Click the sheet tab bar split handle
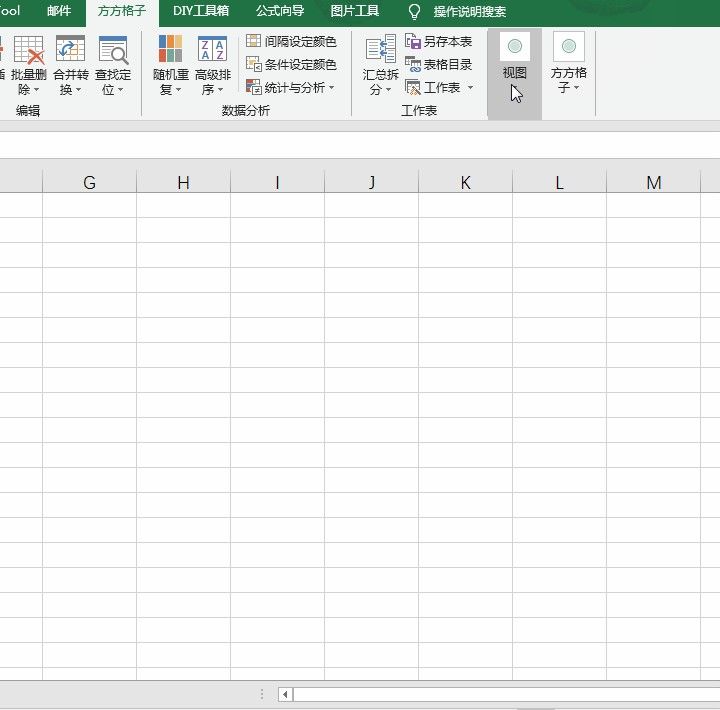This screenshot has height=710, width=720. 262,694
